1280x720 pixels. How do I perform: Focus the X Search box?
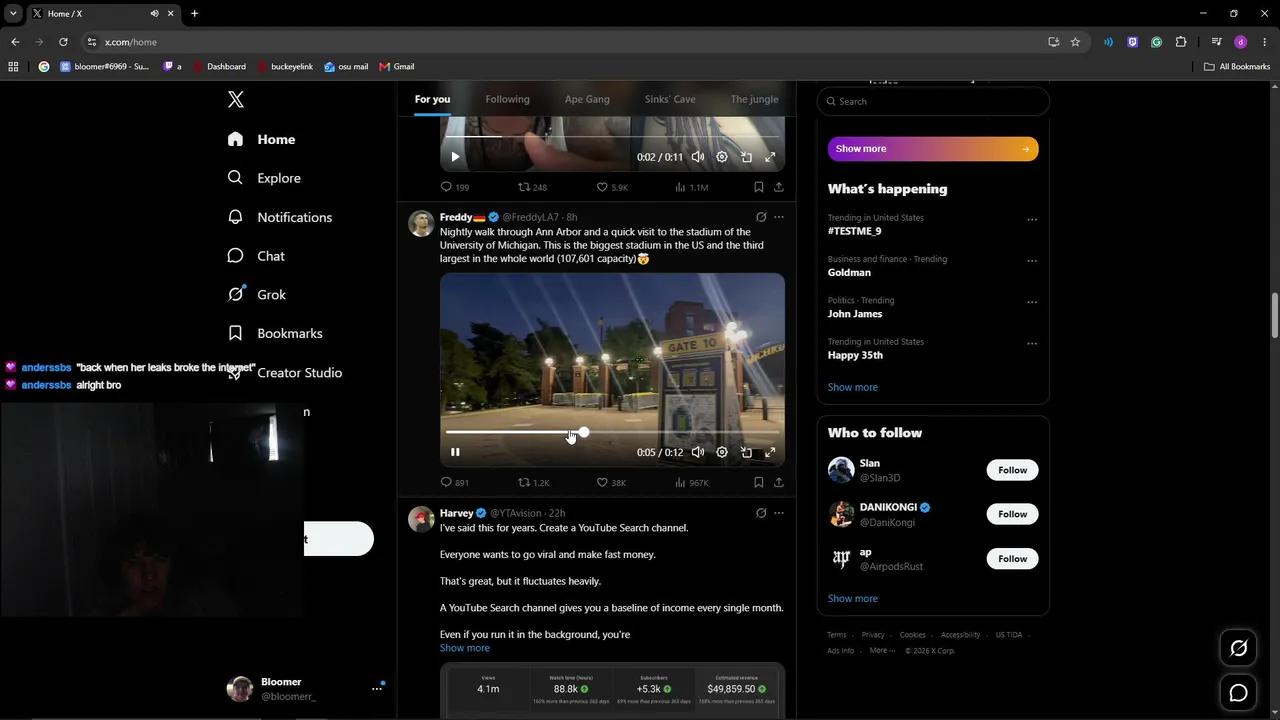tap(933, 101)
